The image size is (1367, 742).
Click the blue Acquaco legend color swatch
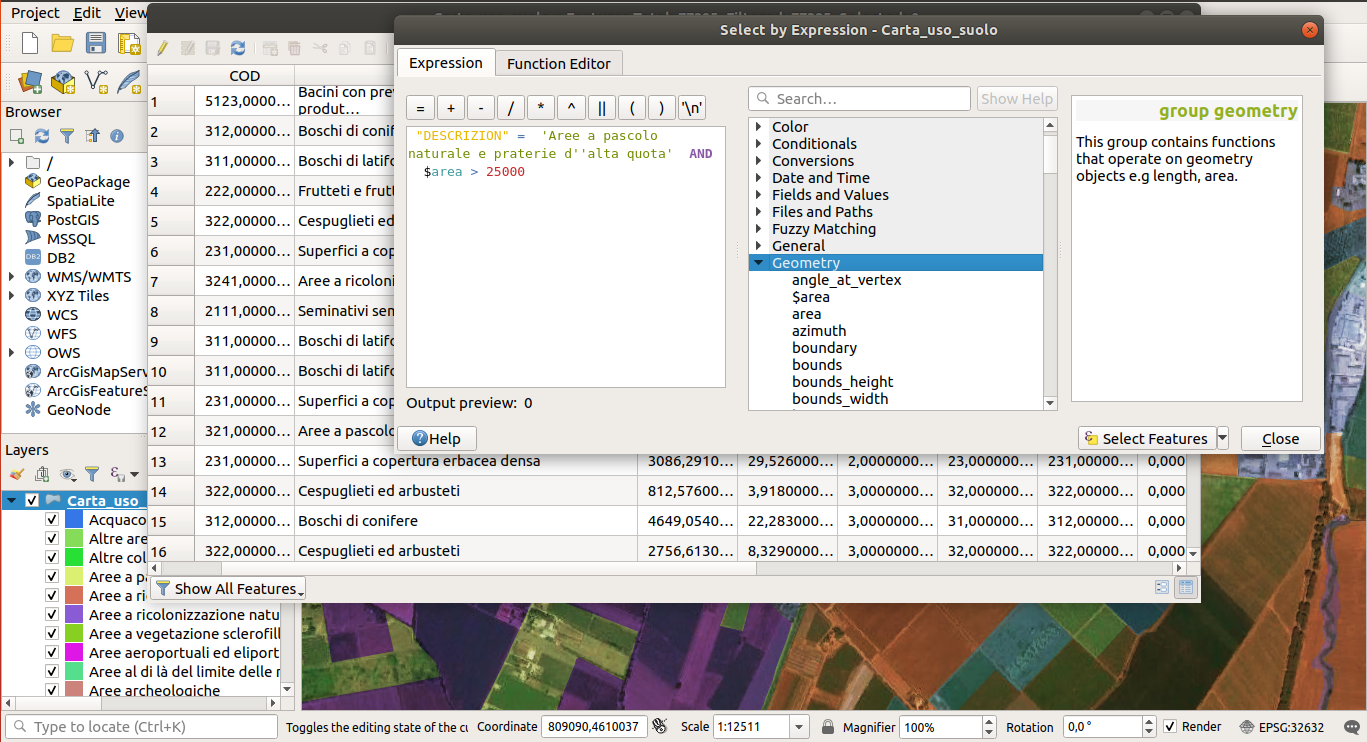(x=73, y=520)
